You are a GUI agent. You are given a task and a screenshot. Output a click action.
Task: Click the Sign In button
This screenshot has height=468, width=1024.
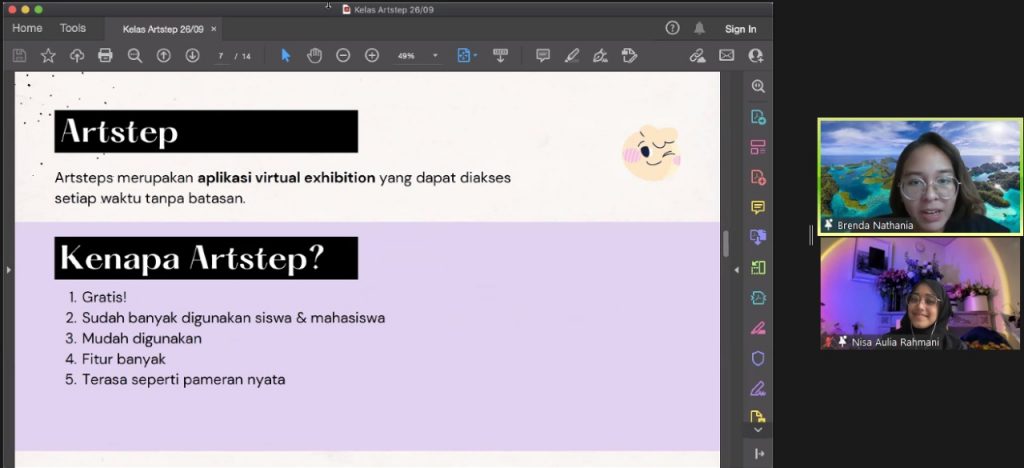[741, 29]
